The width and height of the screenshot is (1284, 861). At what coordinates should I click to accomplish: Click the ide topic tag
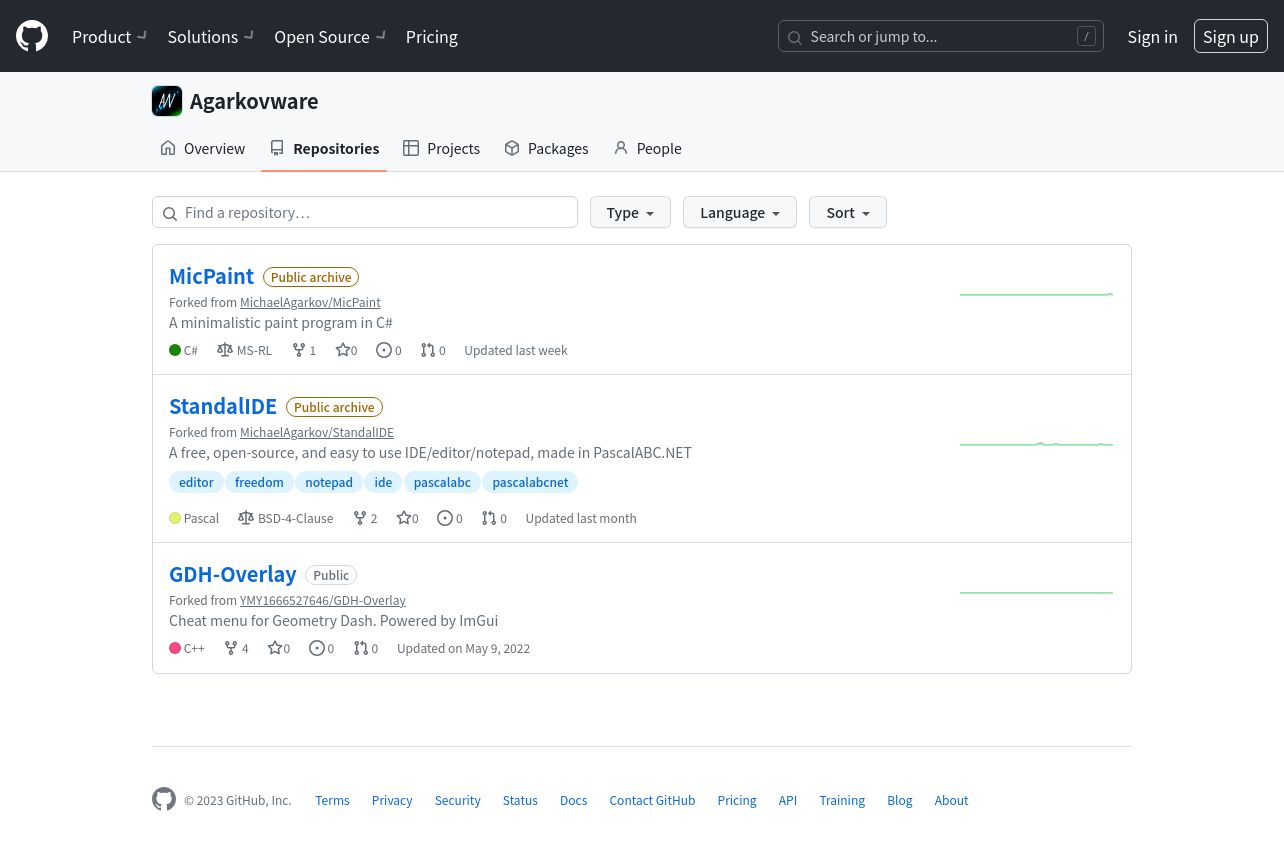coord(383,482)
